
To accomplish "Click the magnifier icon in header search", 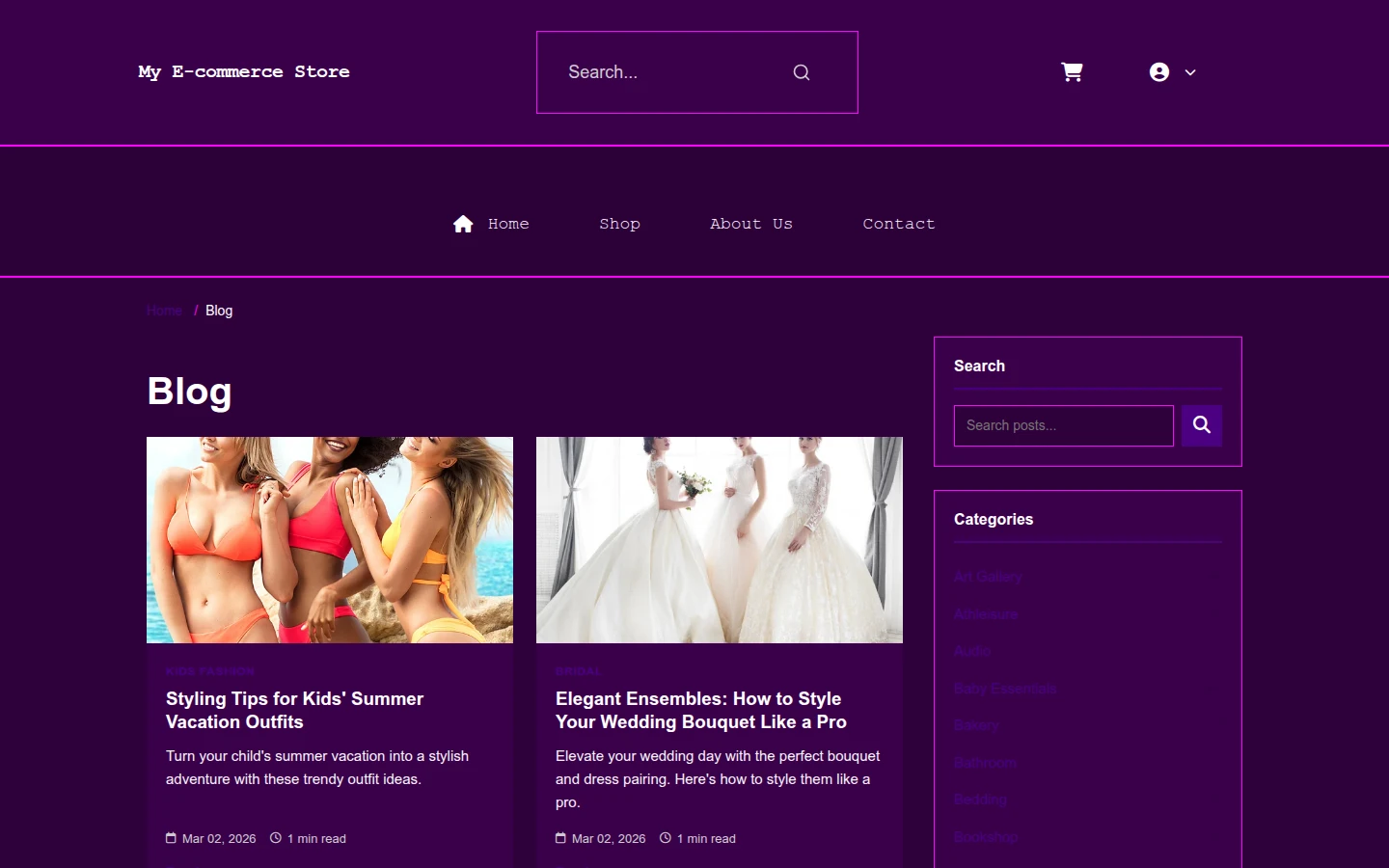I will click(x=802, y=72).
